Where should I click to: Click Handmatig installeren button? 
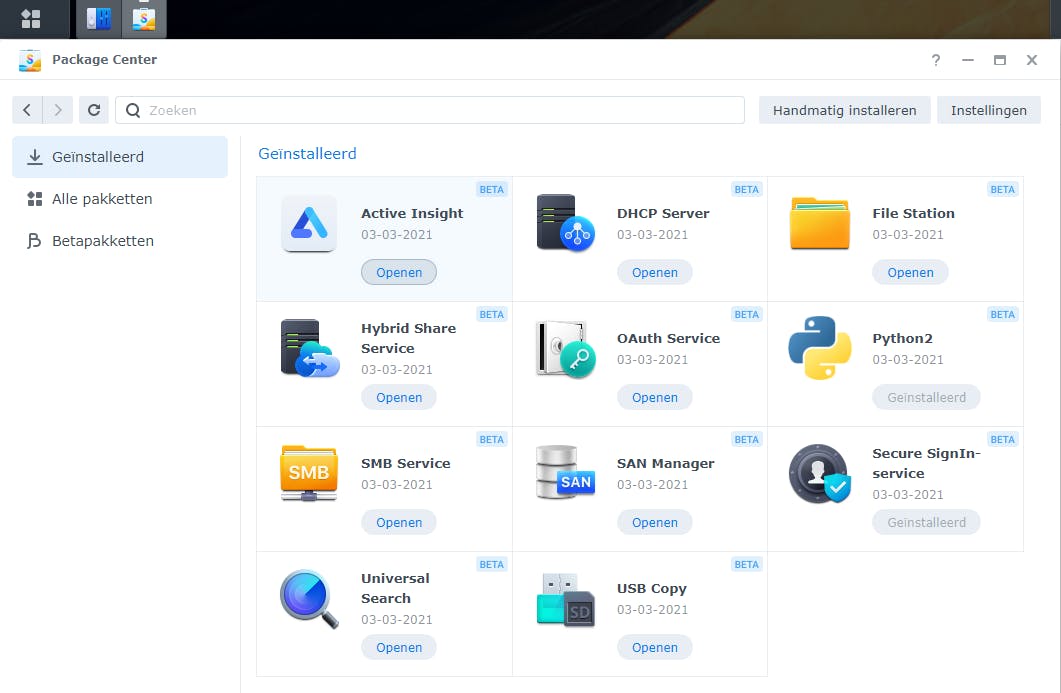pos(844,110)
